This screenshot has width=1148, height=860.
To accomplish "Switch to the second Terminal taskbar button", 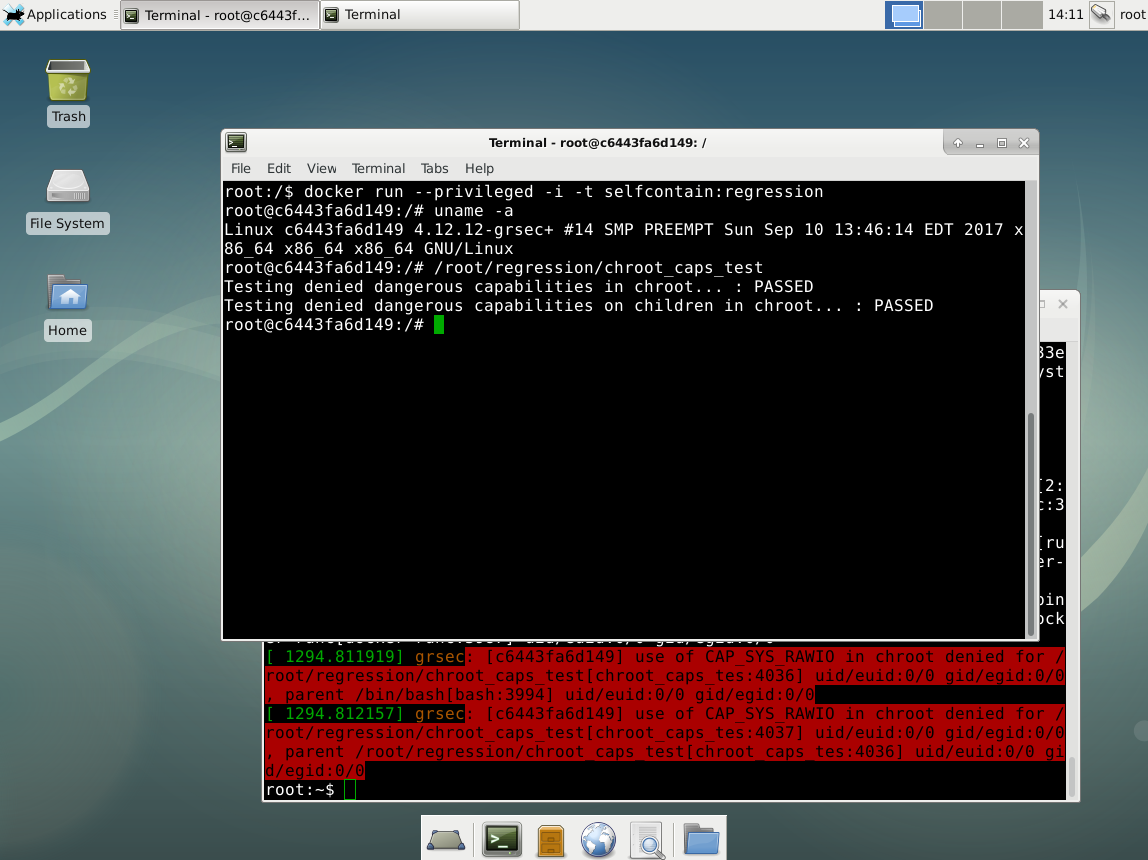I will pos(420,15).
